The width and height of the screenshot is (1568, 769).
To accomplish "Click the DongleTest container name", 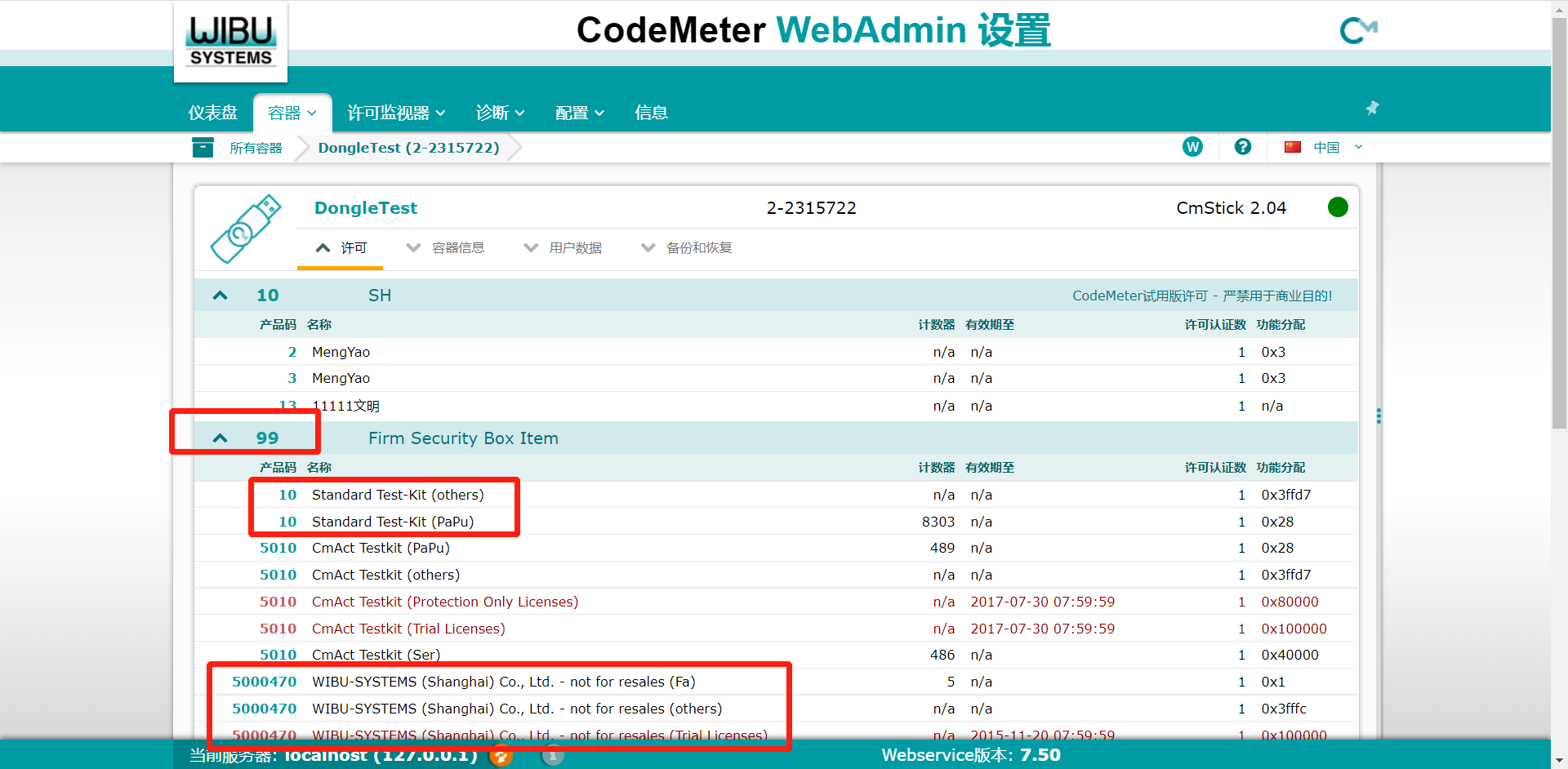I will [x=366, y=208].
